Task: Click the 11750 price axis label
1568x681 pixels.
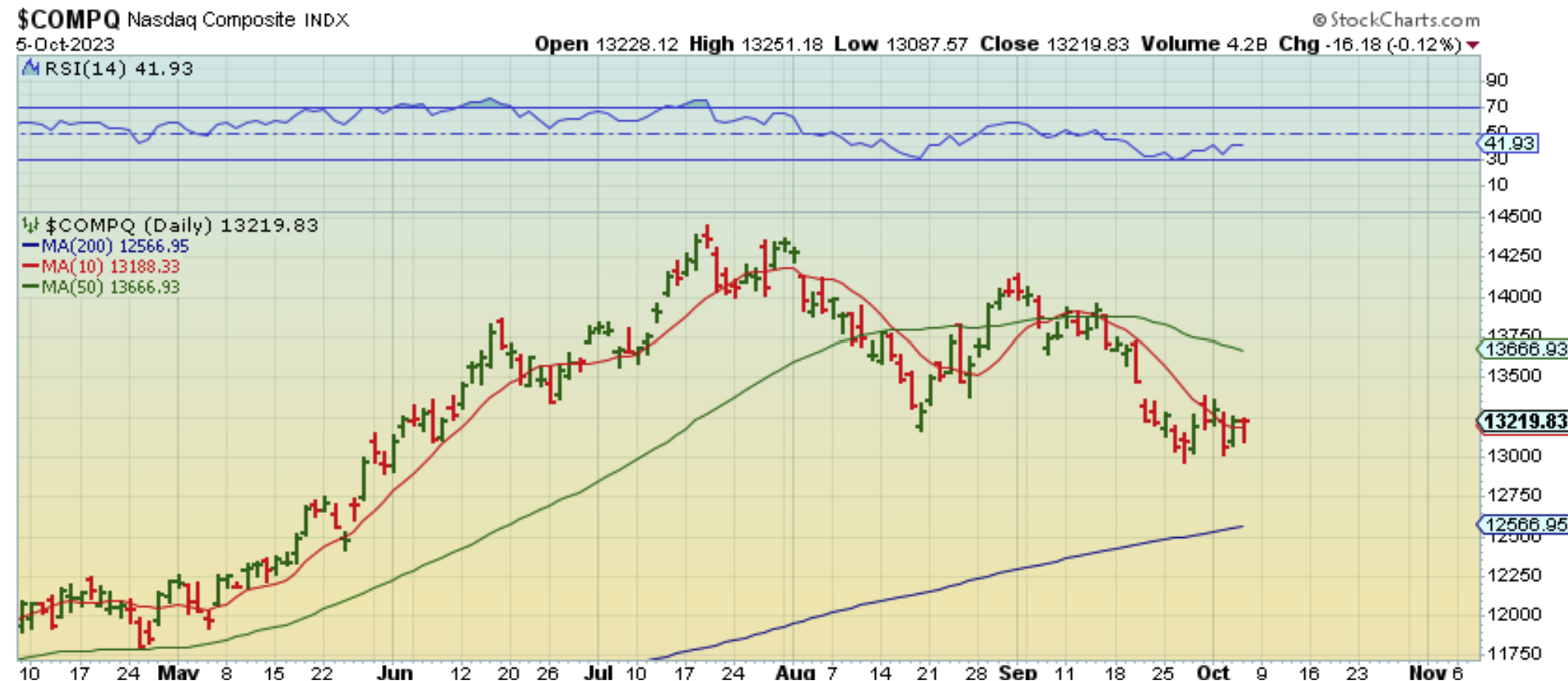Action: 1514,654
